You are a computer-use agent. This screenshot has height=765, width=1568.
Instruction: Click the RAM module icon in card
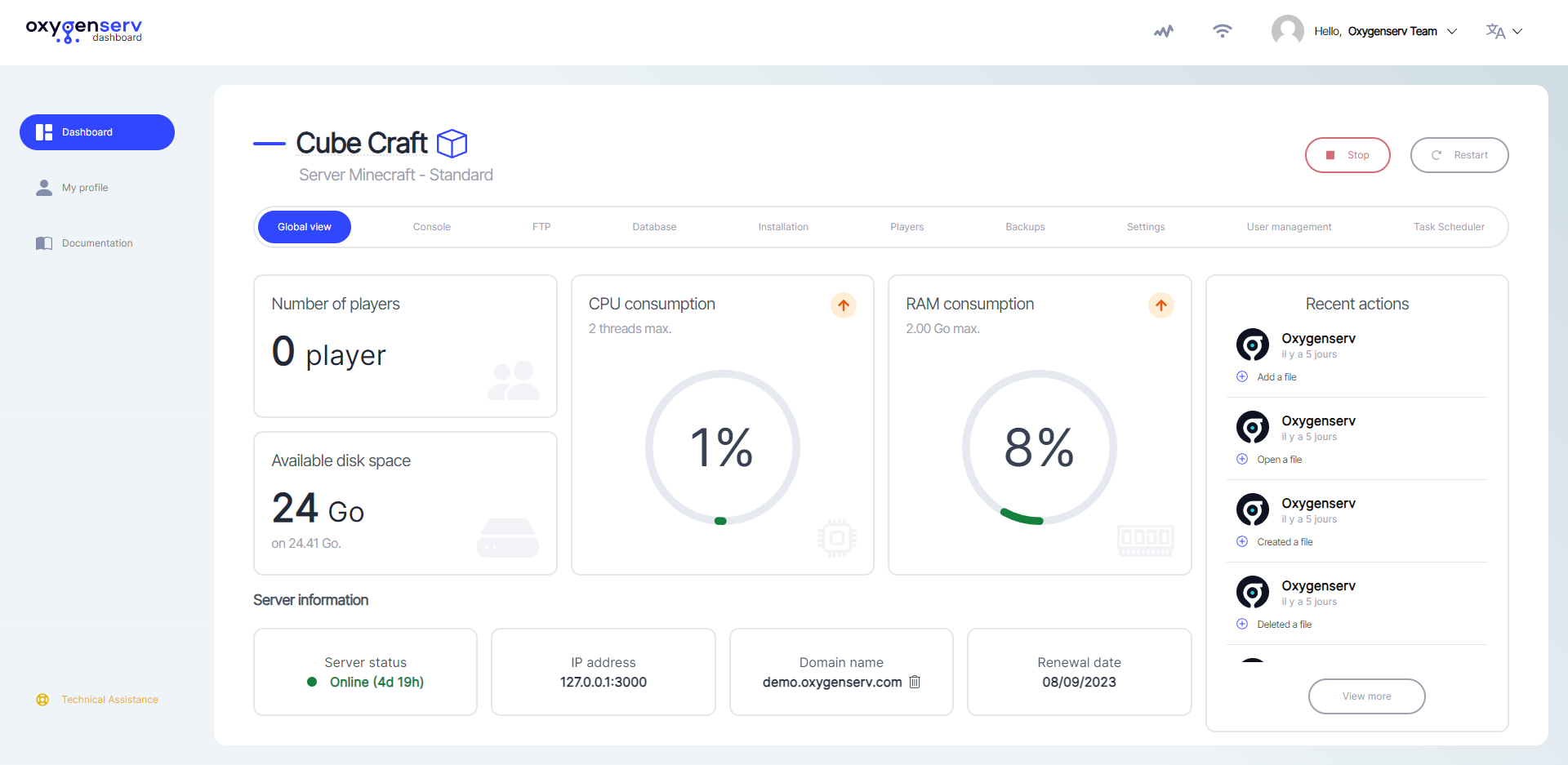(1146, 540)
